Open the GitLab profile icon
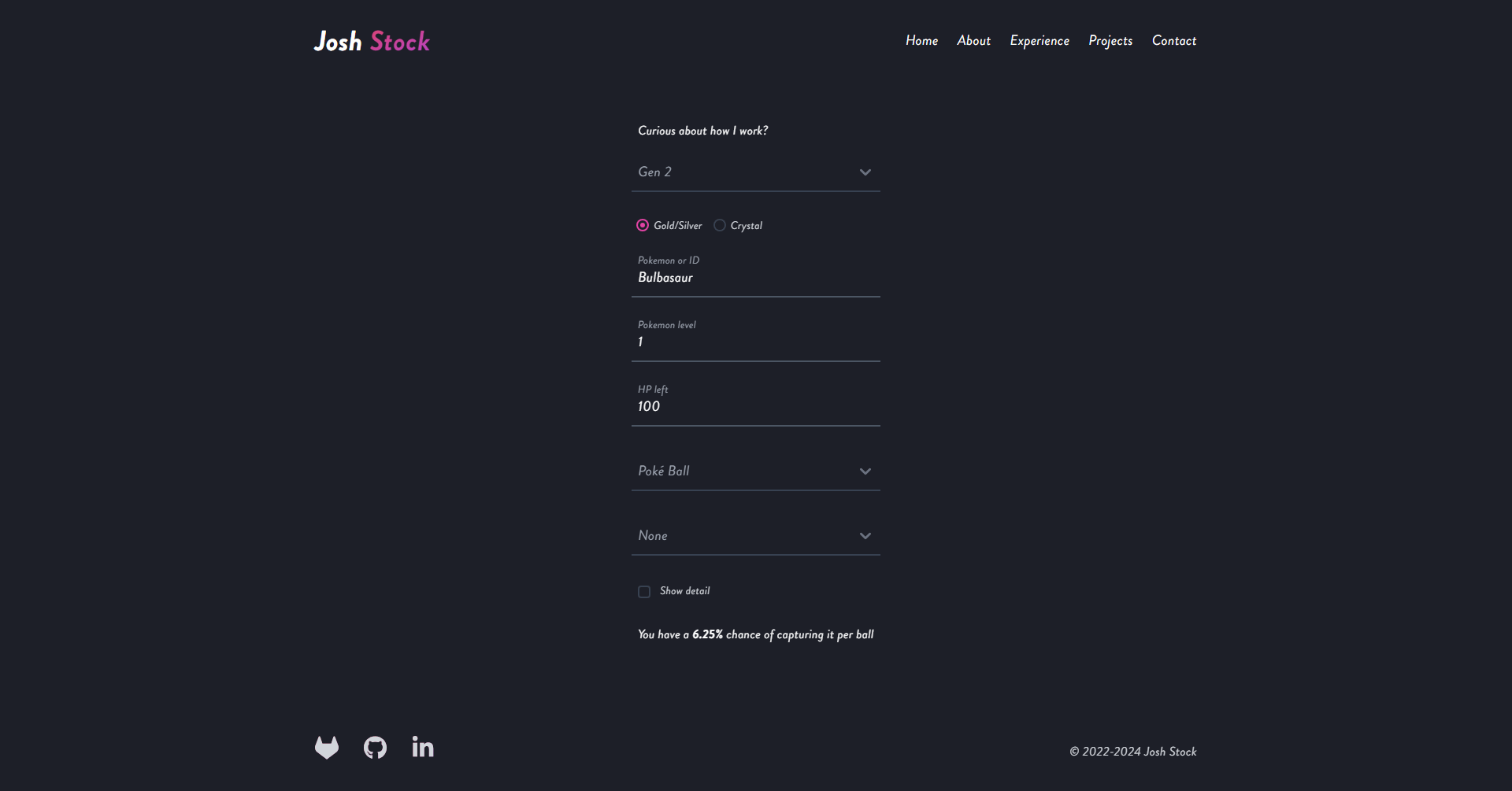 [327, 747]
